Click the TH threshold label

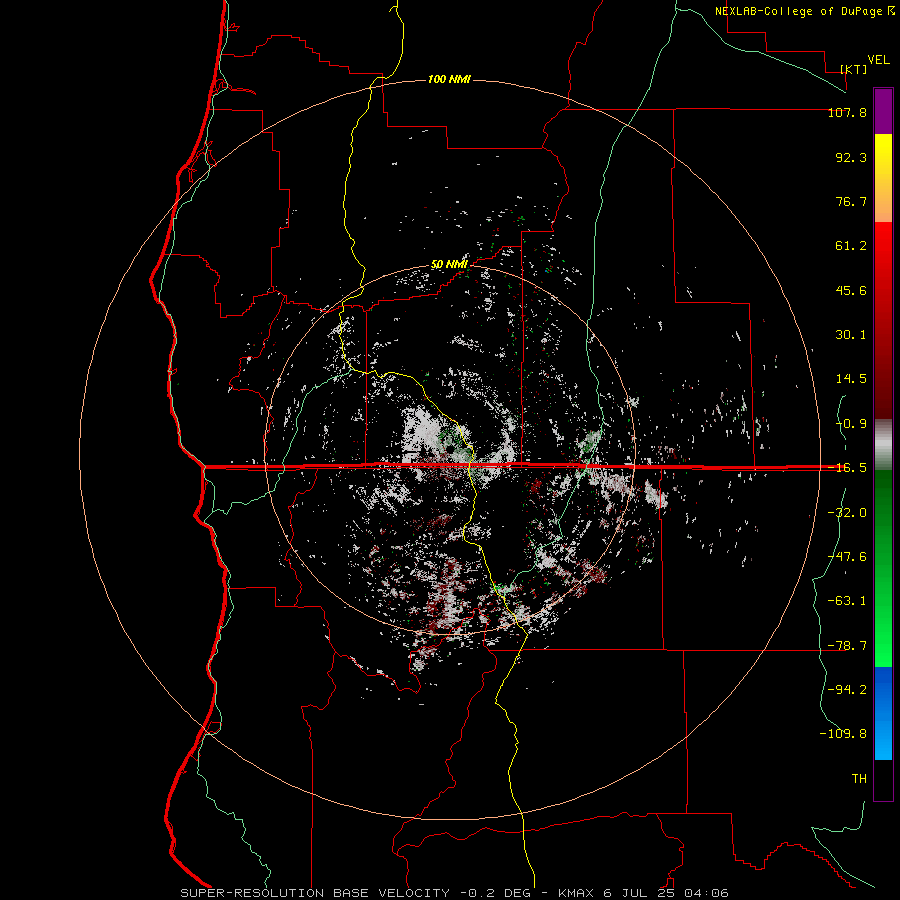tap(859, 779)
